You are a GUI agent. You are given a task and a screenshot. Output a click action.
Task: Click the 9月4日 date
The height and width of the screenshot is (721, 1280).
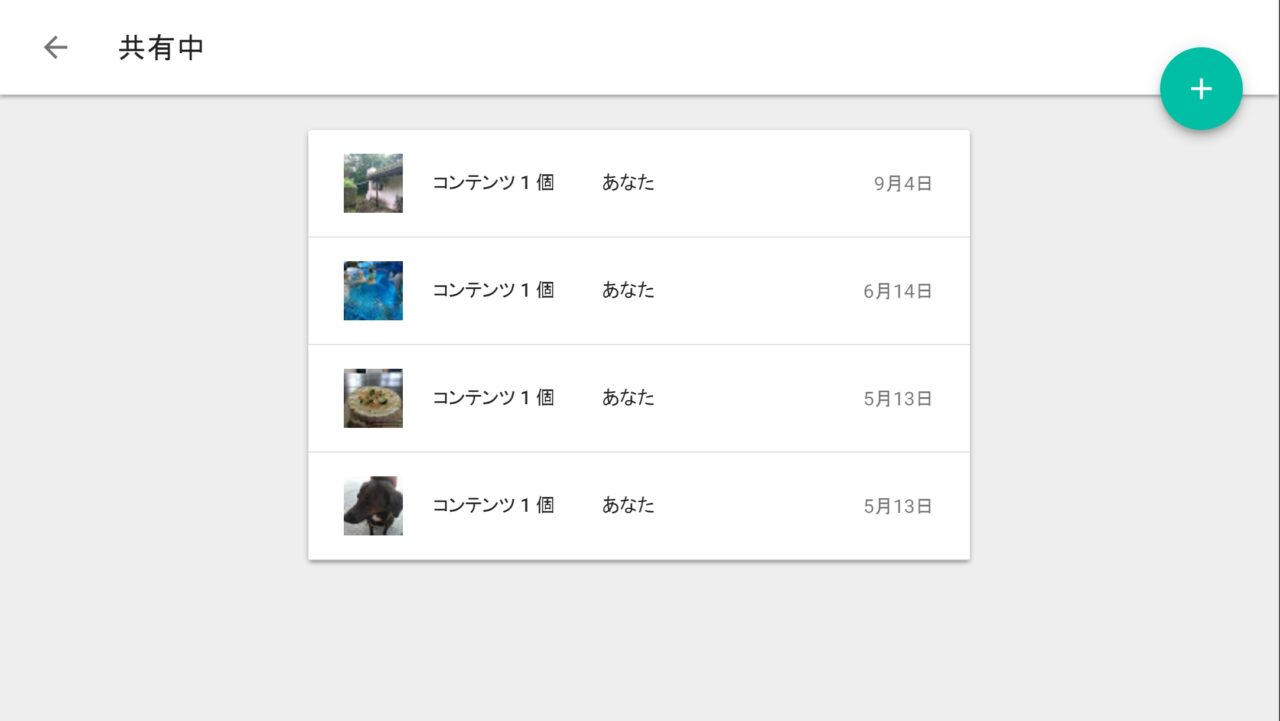[903, 184]
